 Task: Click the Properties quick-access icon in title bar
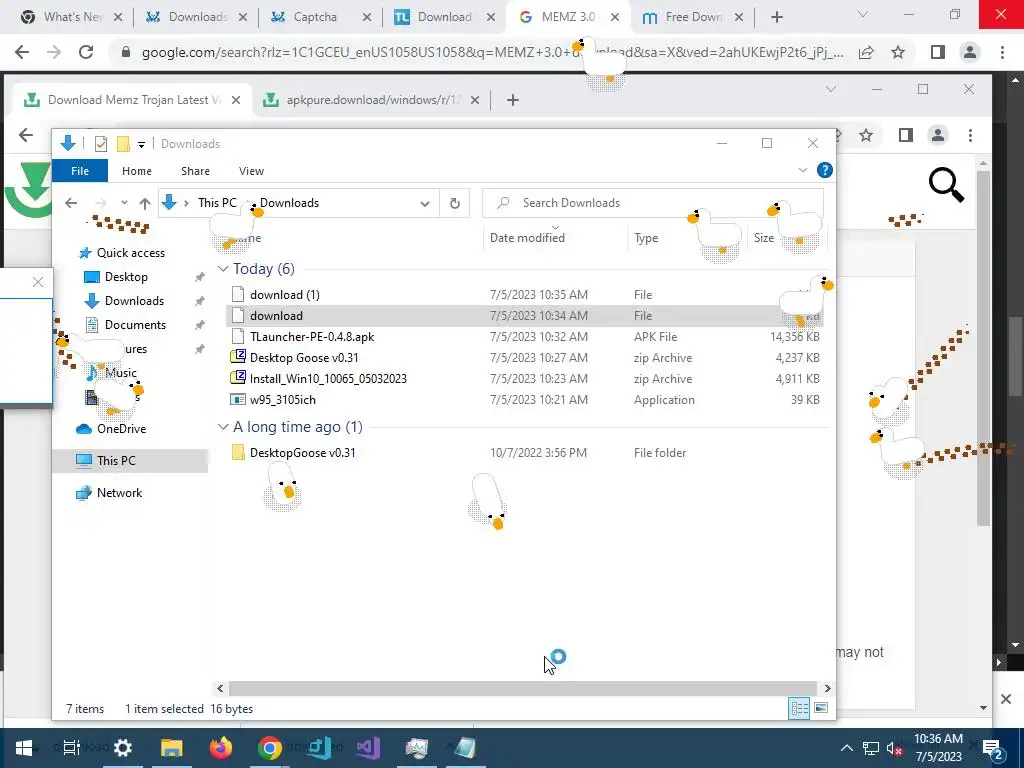pyautogui.click(x=101, y=144)
